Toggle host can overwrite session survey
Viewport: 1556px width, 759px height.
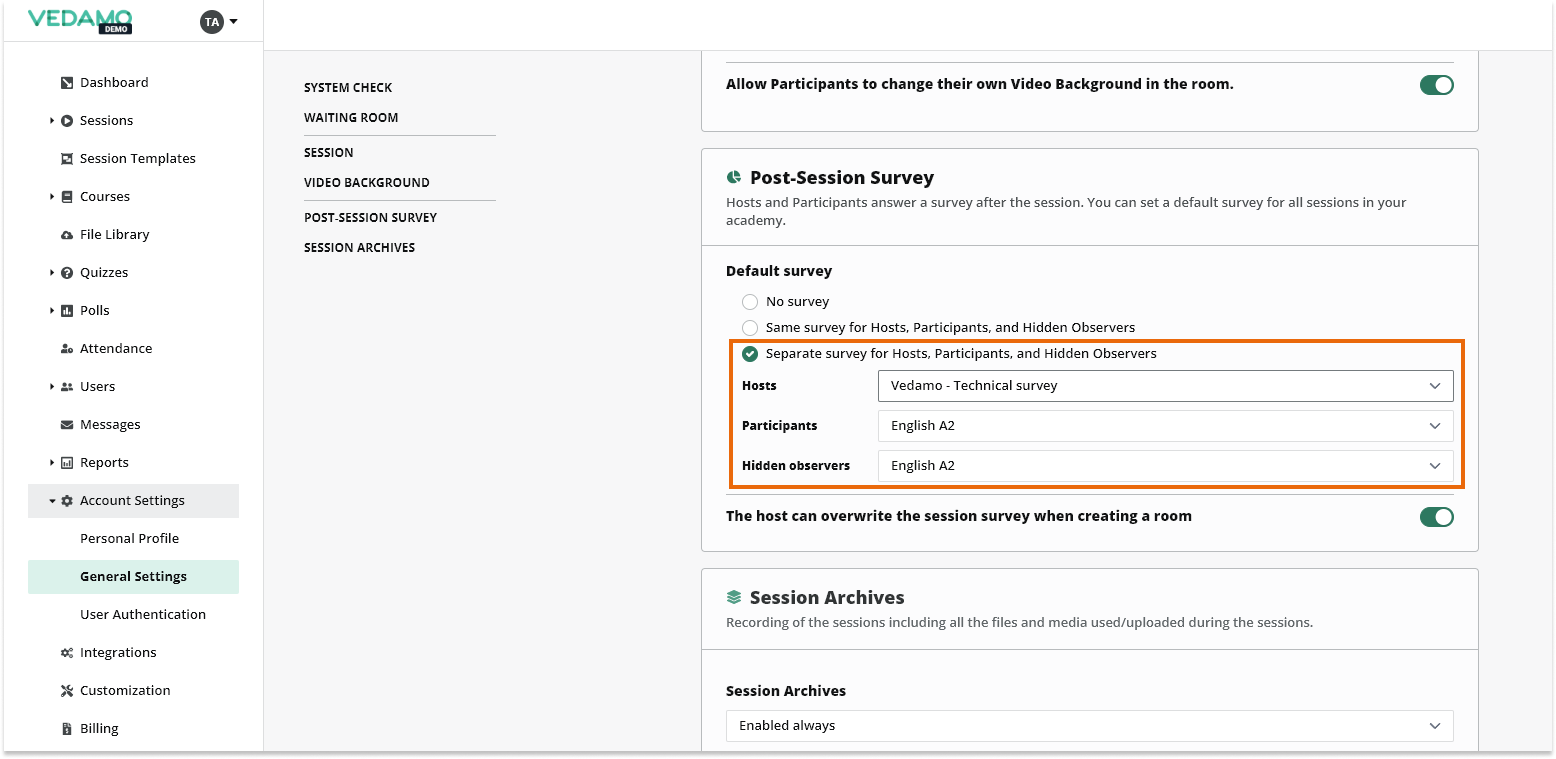1436,517
